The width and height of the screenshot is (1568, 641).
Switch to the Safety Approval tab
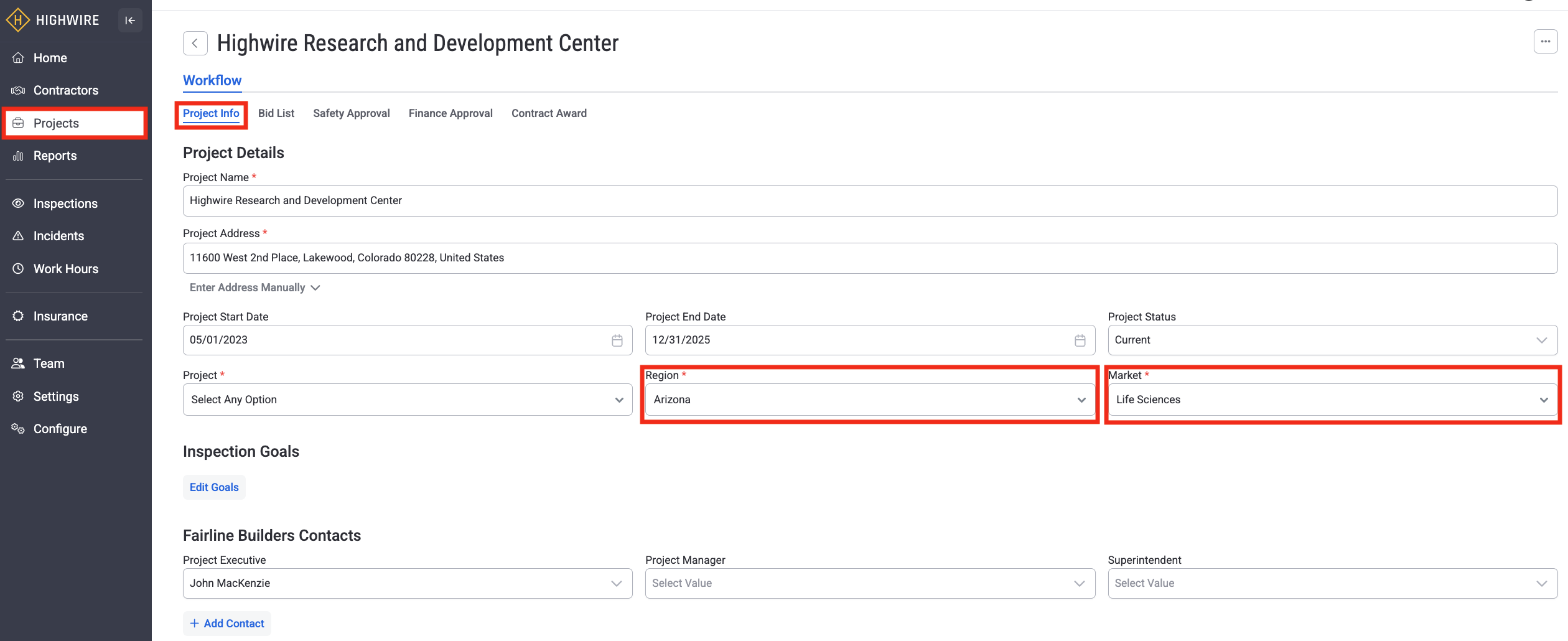click(351, 113)
